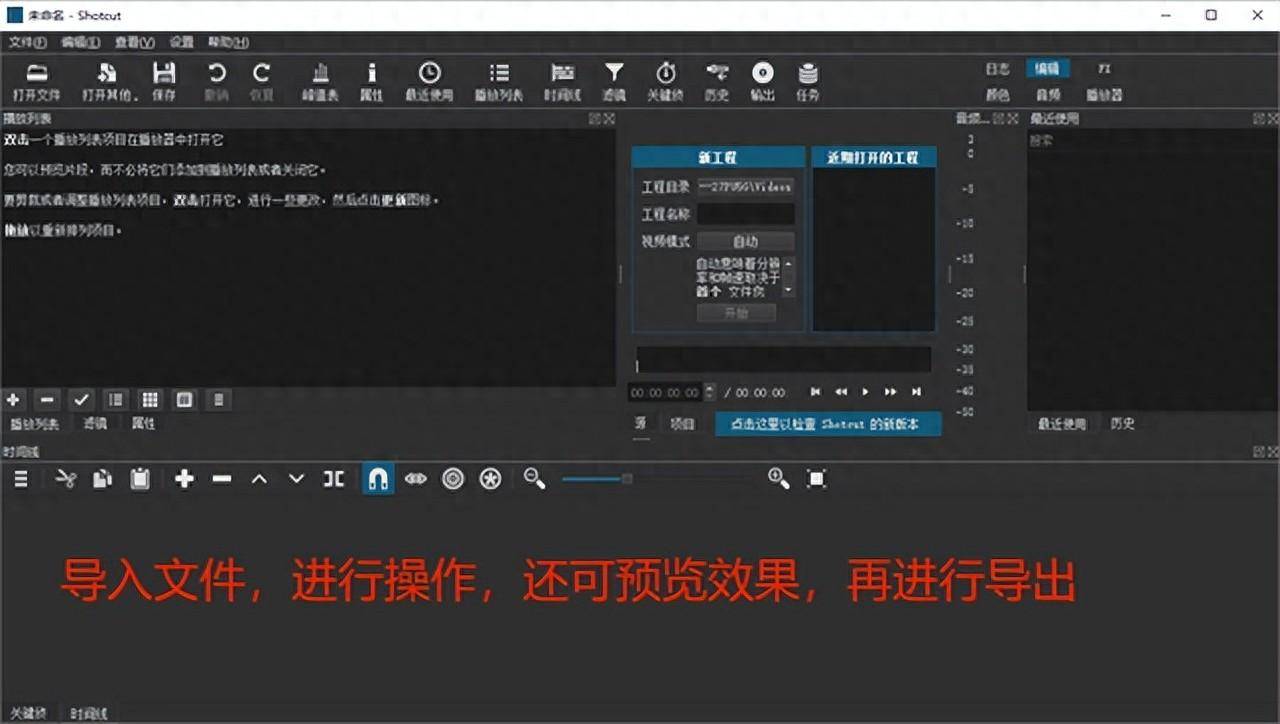This screenshot has height=724, width=1280.
Task: Open the timeline hamburger menu
Action: [20, 479]
